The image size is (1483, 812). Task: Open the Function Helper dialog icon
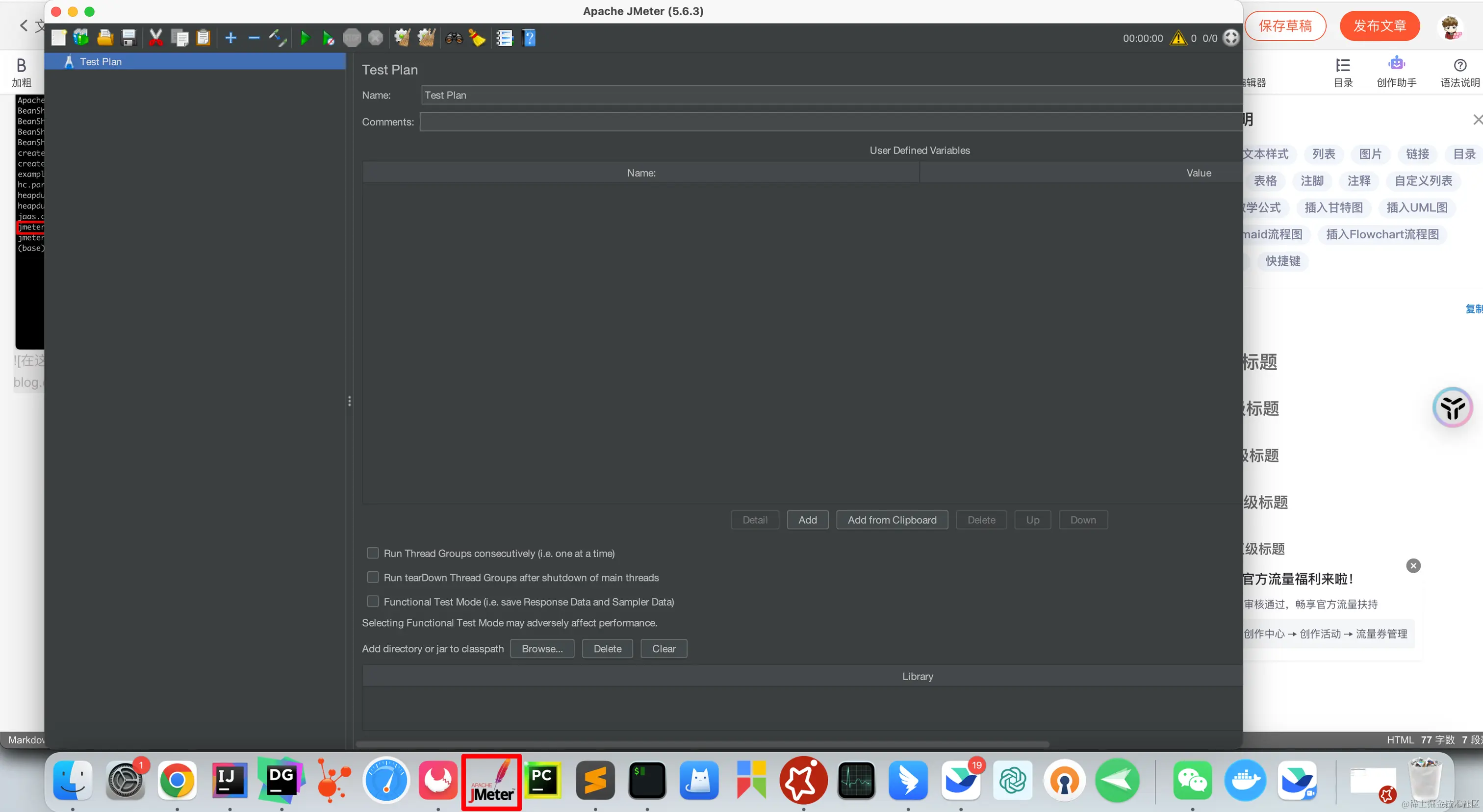pos(504,38)
